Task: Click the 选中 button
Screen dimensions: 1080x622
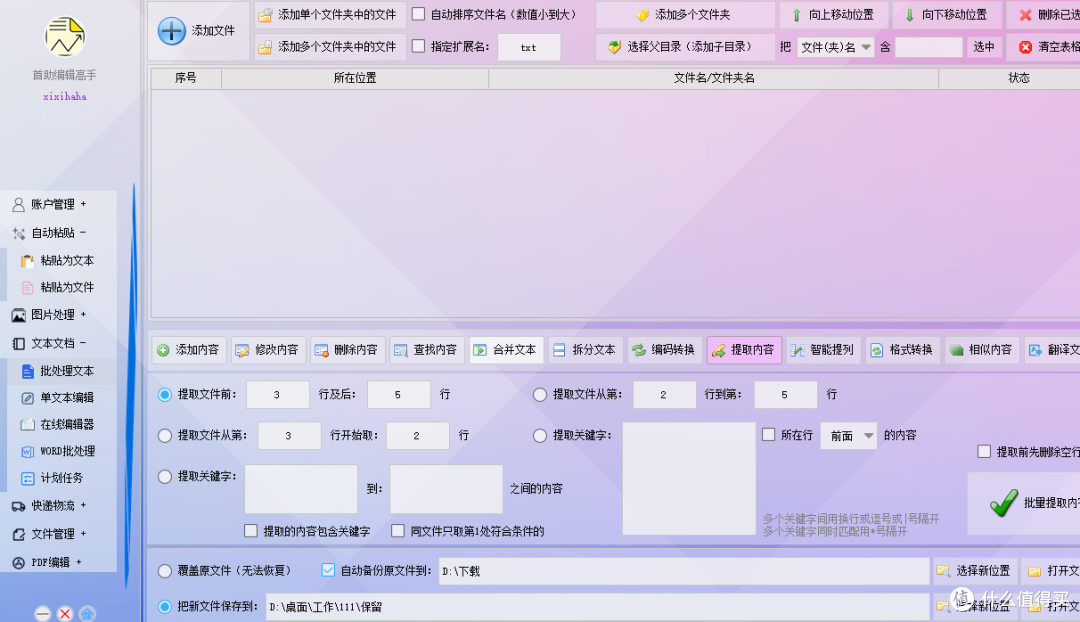Action: pos(984,47)
